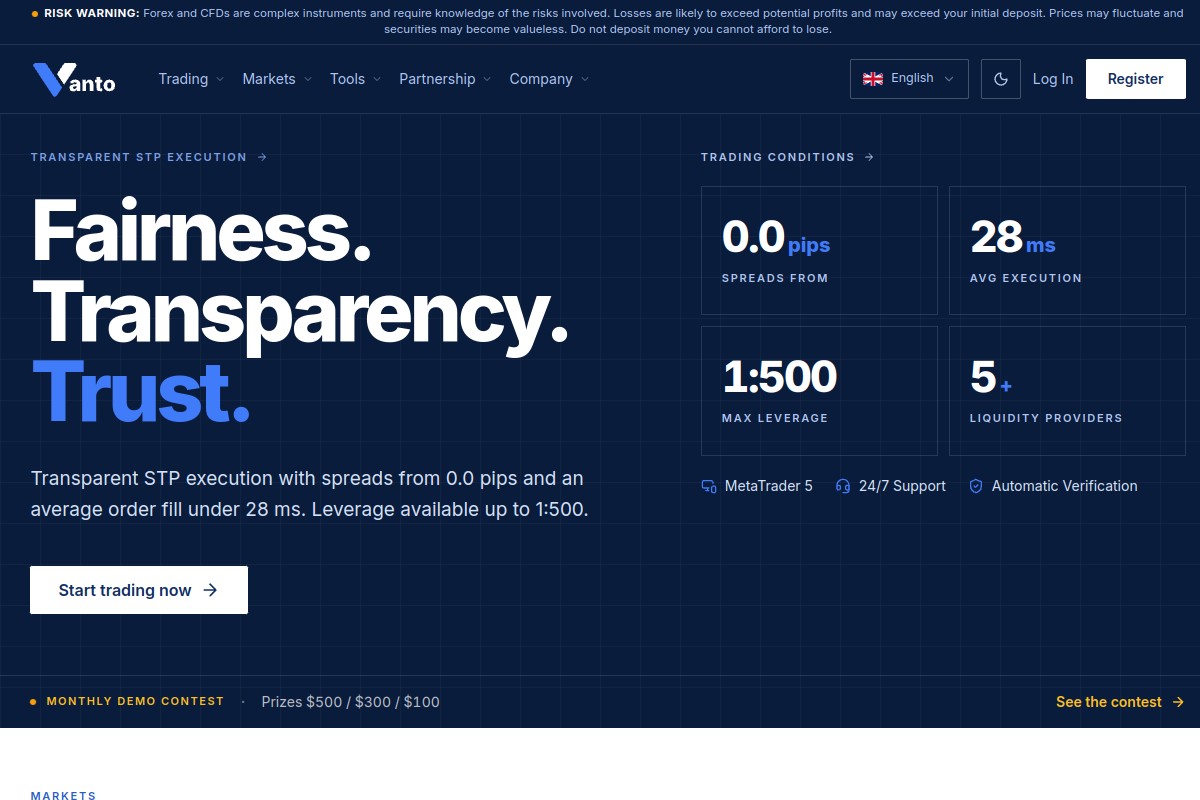Click the 0.0 pips spreads card
This screenshot has width=1200, height=800.
pos(819,251)
